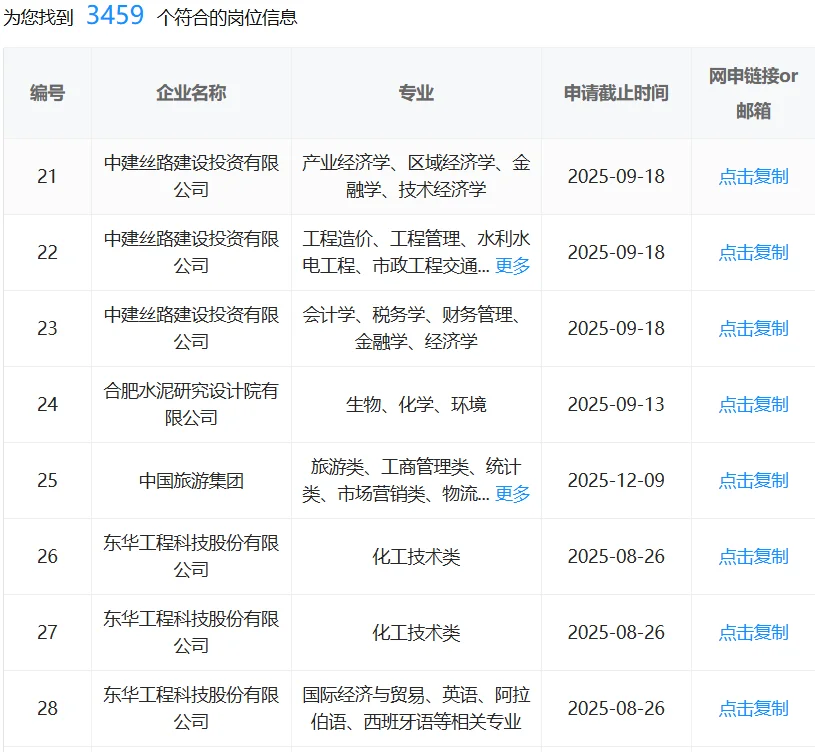Select the 申请截止时间 column header

[x=616, y=93]
